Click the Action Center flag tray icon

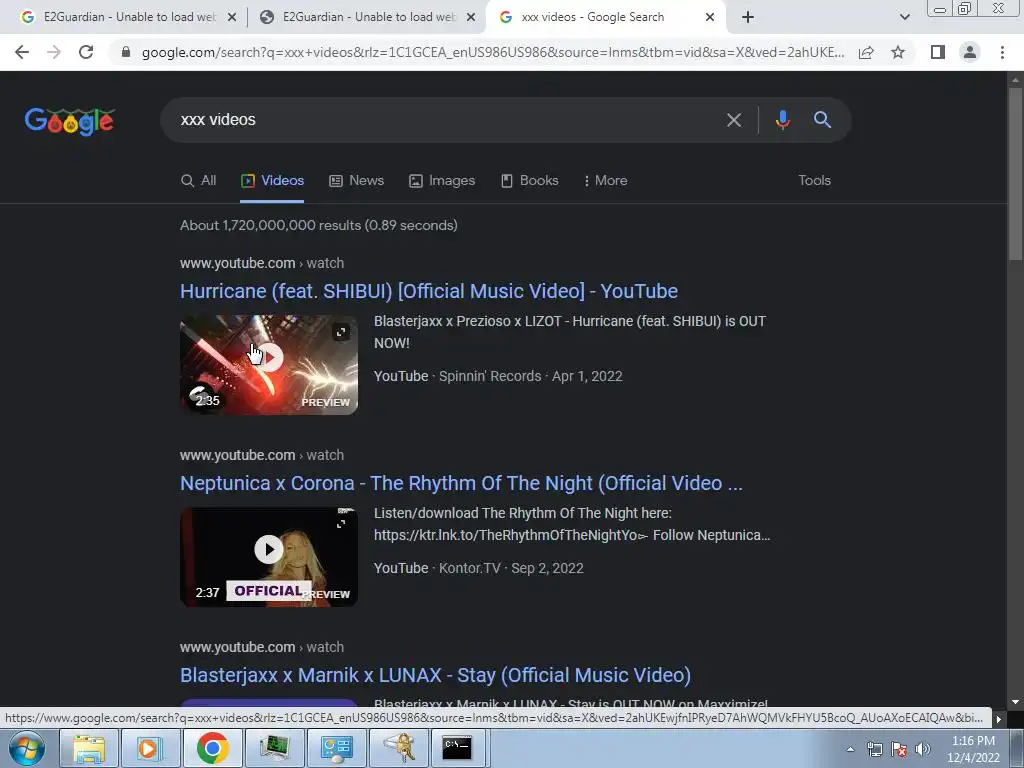coord(899,749)
